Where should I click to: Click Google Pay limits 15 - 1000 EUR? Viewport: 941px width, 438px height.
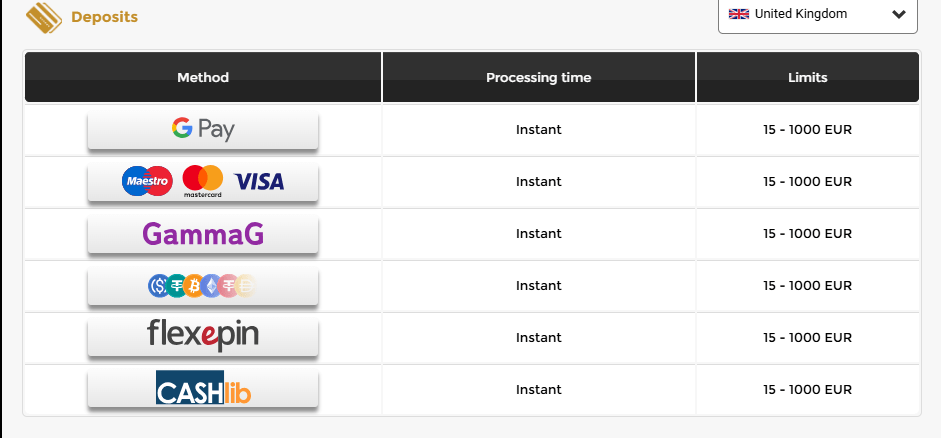click(807, 130)
